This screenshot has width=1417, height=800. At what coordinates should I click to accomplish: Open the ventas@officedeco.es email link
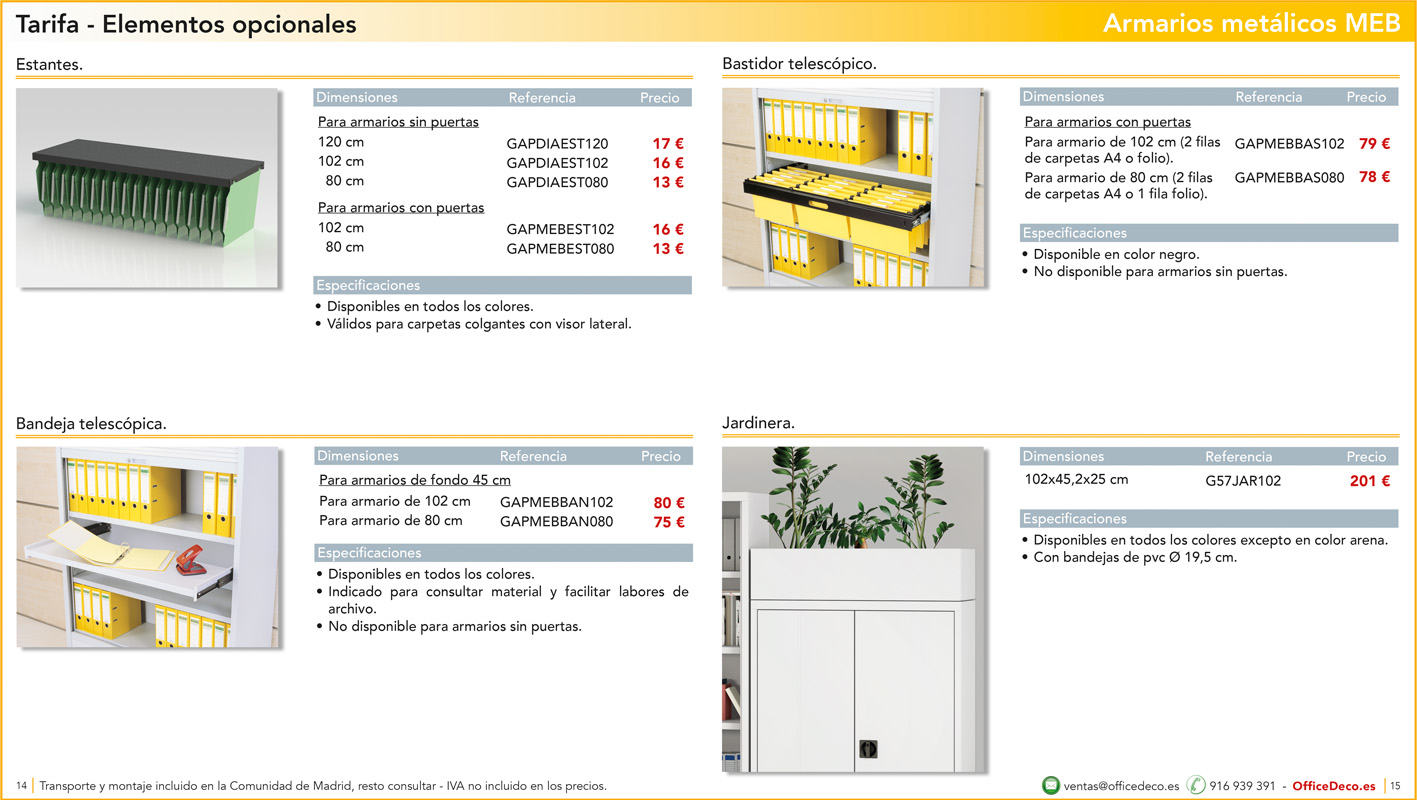pyautogui.click(x=1121, y=786)
